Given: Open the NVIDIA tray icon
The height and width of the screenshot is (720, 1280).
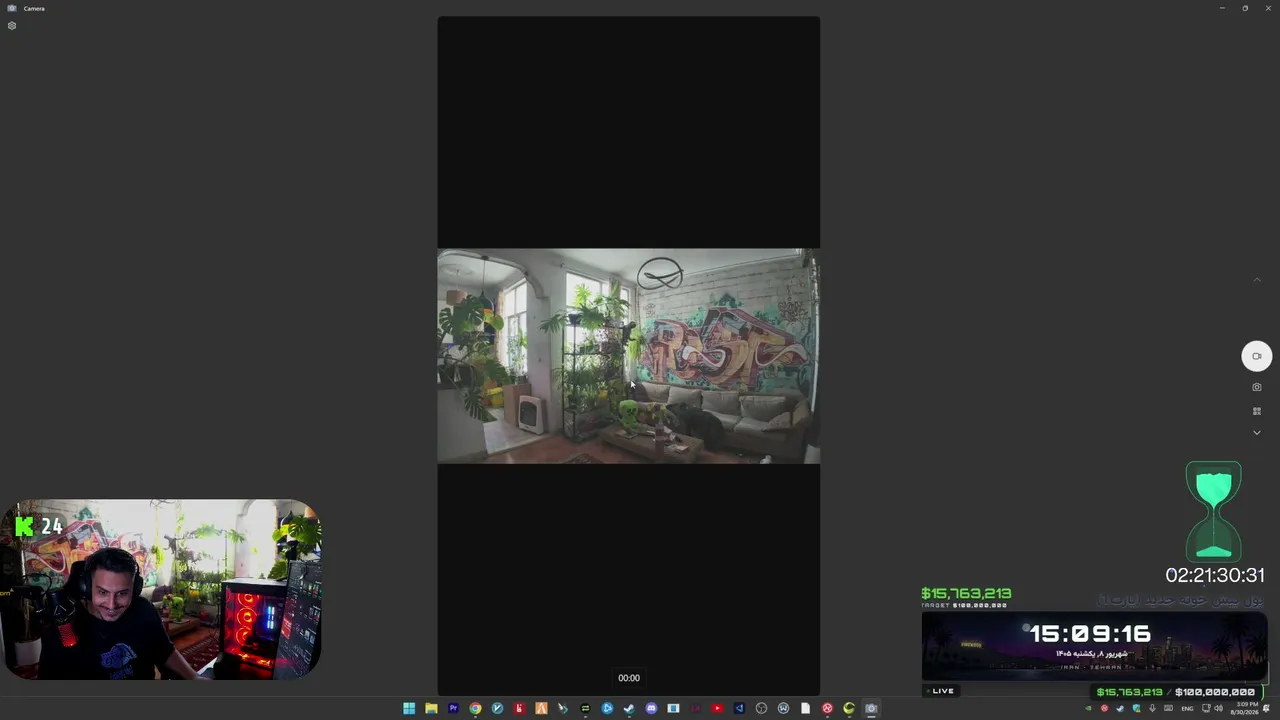Looking at the screenshot, I should 1089,709.
